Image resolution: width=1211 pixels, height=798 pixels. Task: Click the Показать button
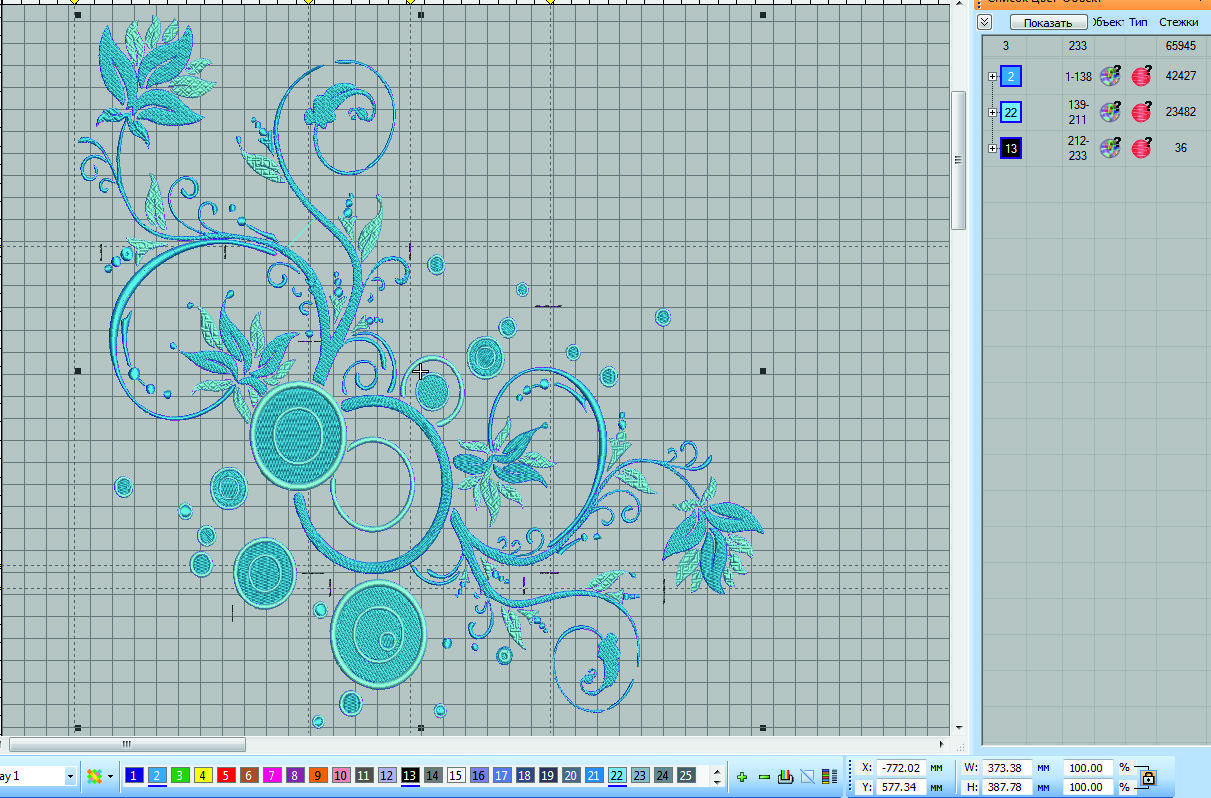pos(1047,22)
